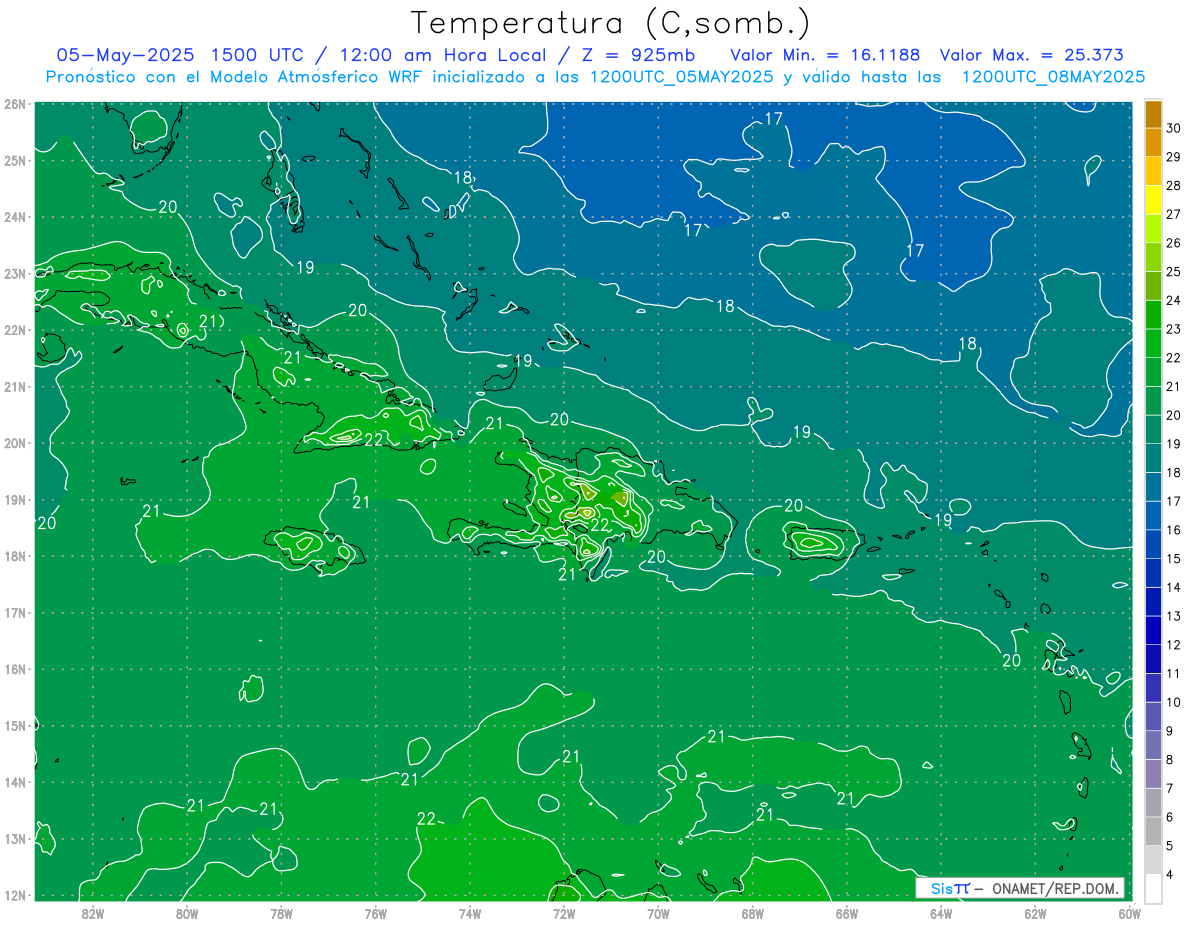
Task: Click the 62W longitude axis label
Action: pos(1036,913)
